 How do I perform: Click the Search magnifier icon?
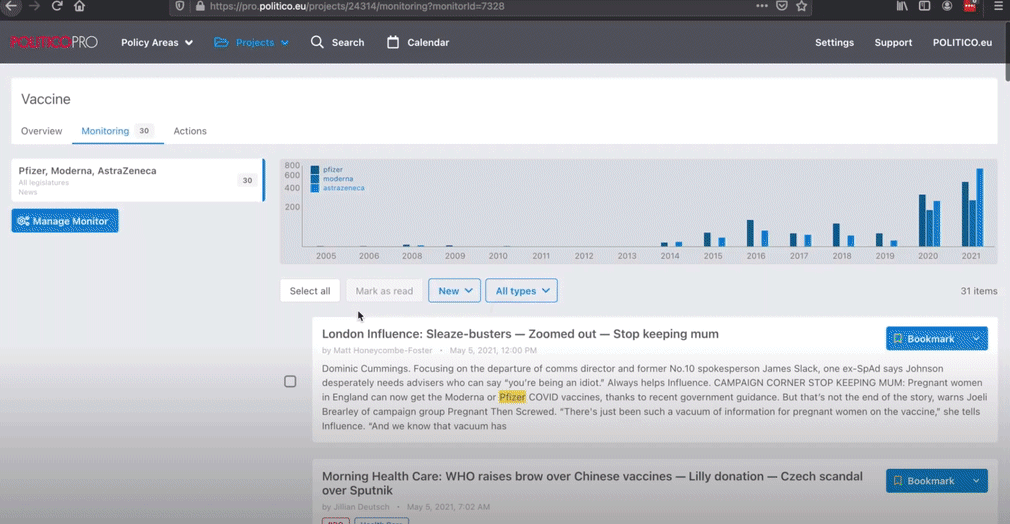point(317,43)
